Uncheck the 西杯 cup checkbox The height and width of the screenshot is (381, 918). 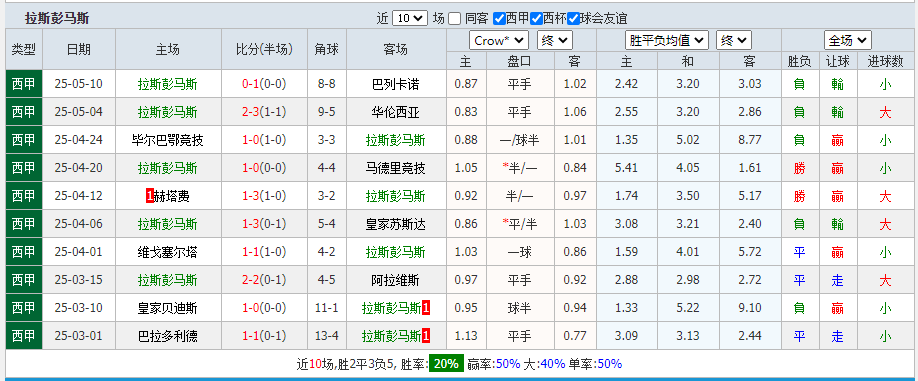point(536,19)
